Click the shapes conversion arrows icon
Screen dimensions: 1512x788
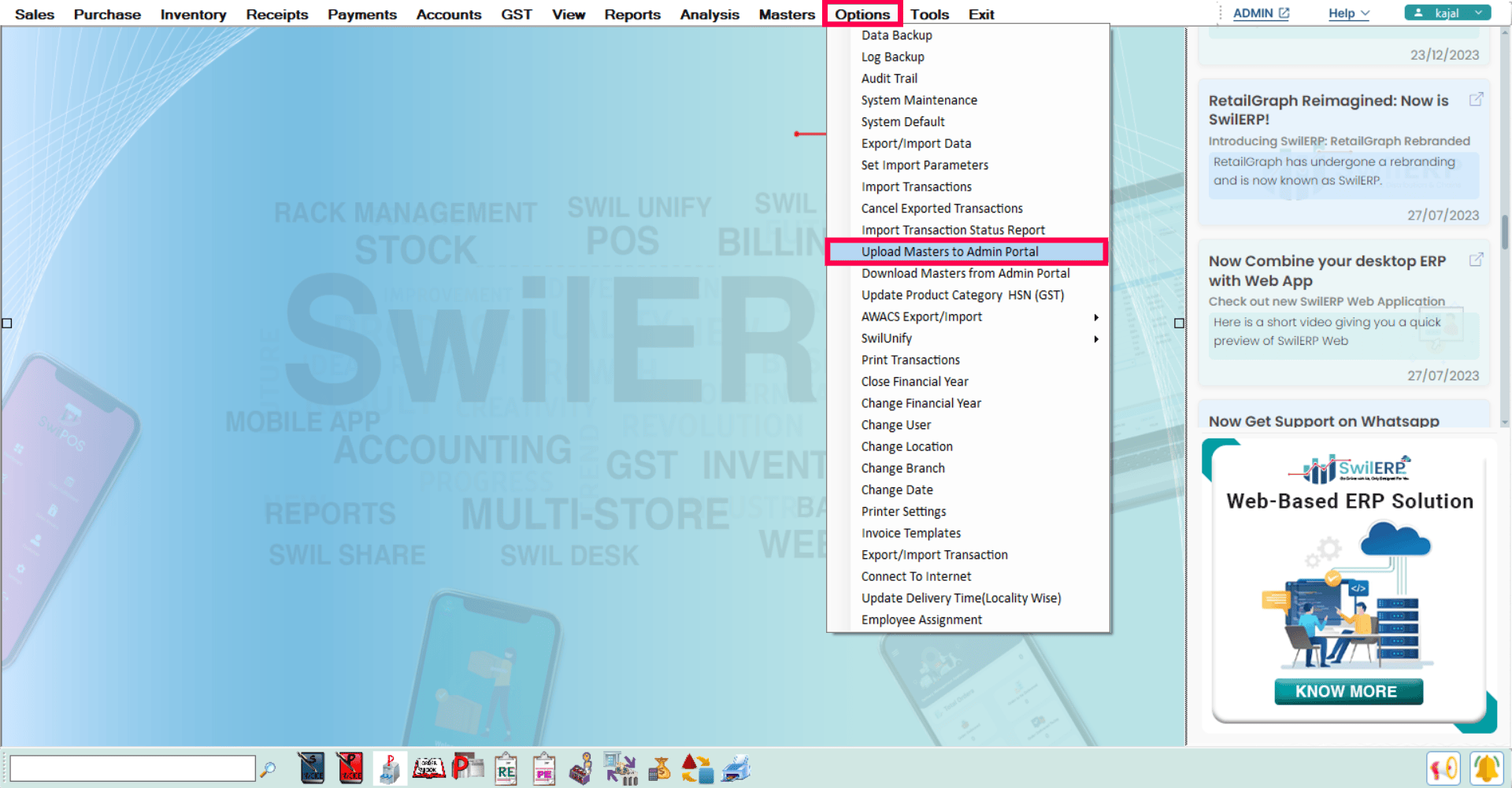(x=697, y=768)
